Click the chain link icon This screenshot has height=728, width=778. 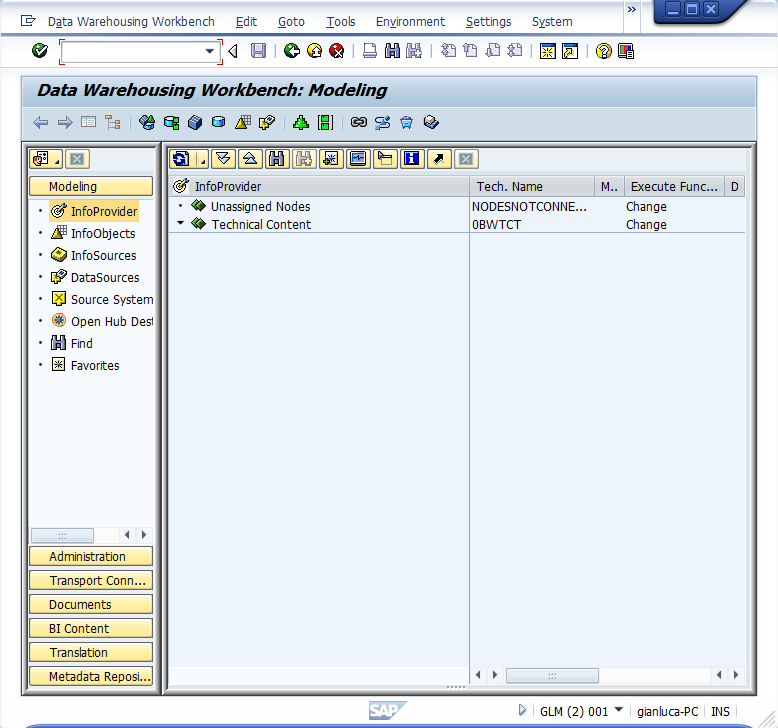[x=359, y=122]
